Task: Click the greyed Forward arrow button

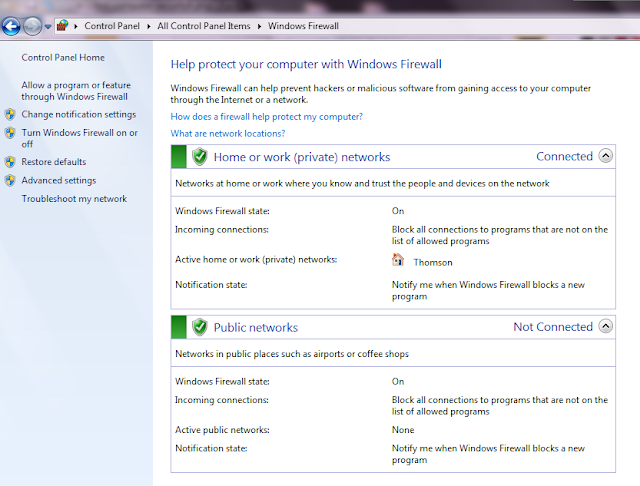Action: [x=32, y=27]
